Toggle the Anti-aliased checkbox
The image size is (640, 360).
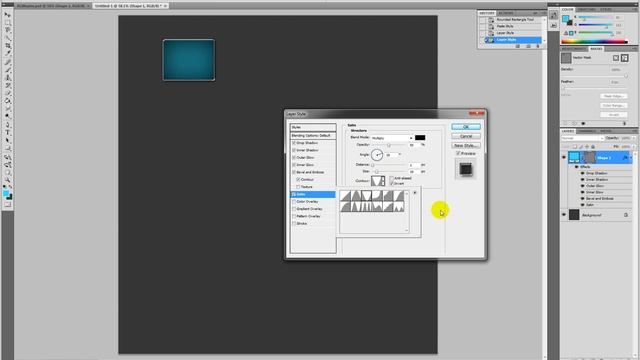391,178
